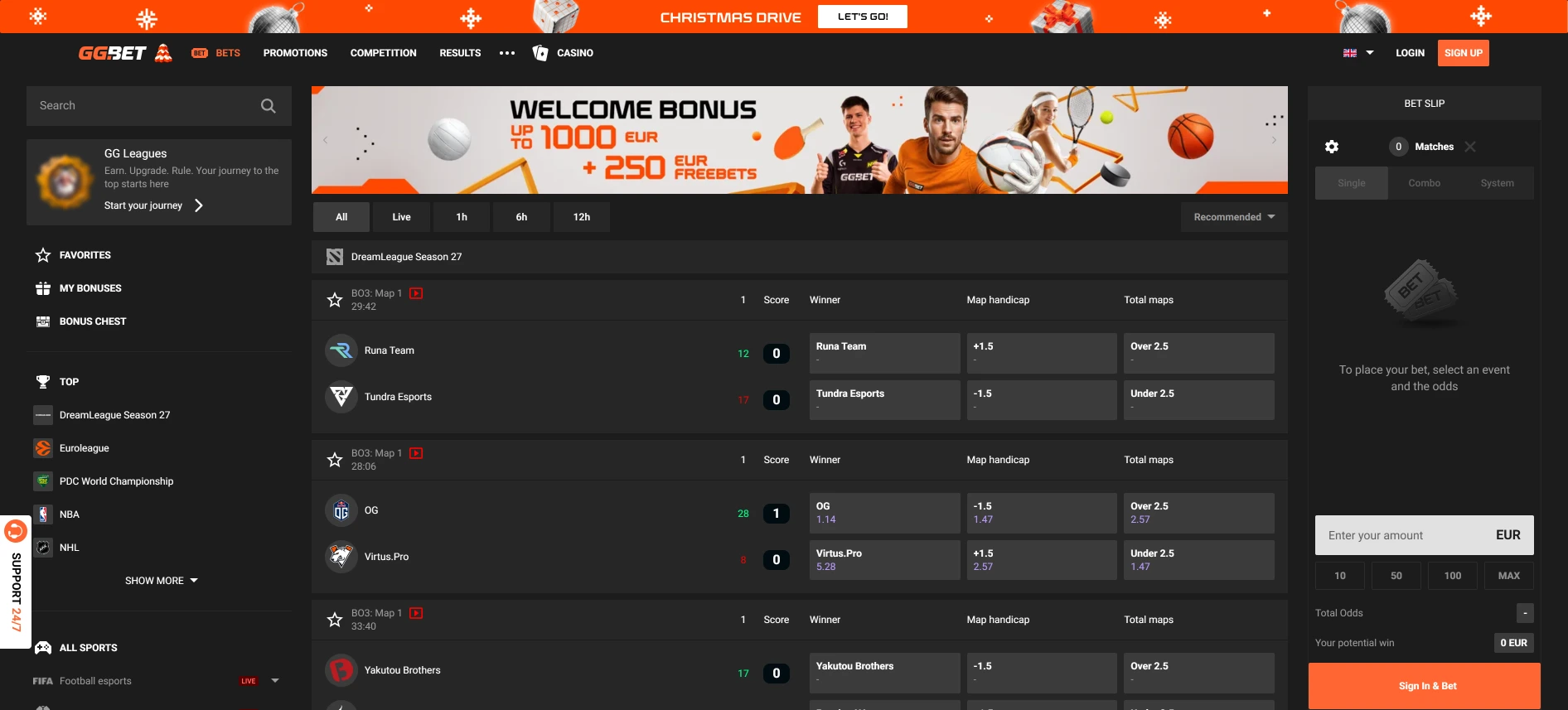
Task: Click the Tundra Esports logo
Action: [341, 397]
